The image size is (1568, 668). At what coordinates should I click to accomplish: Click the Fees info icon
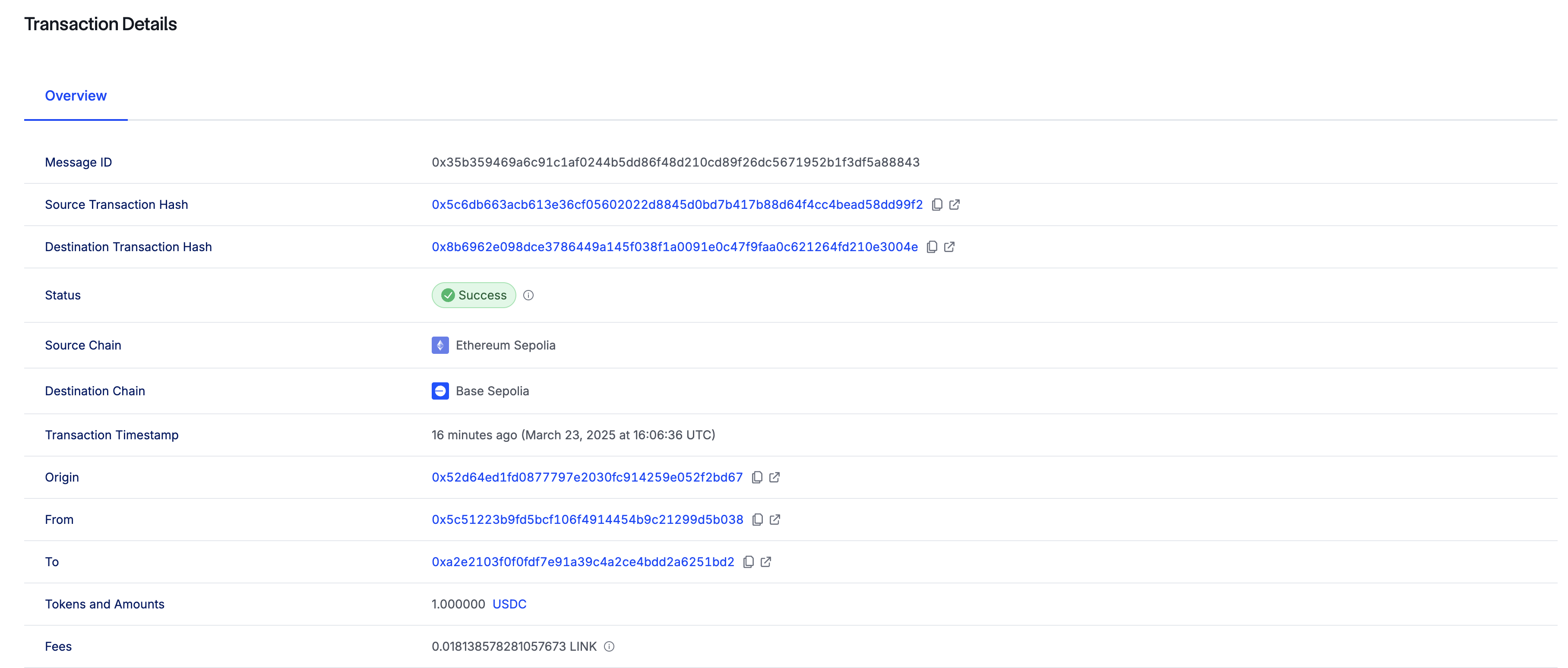[609, 647]
